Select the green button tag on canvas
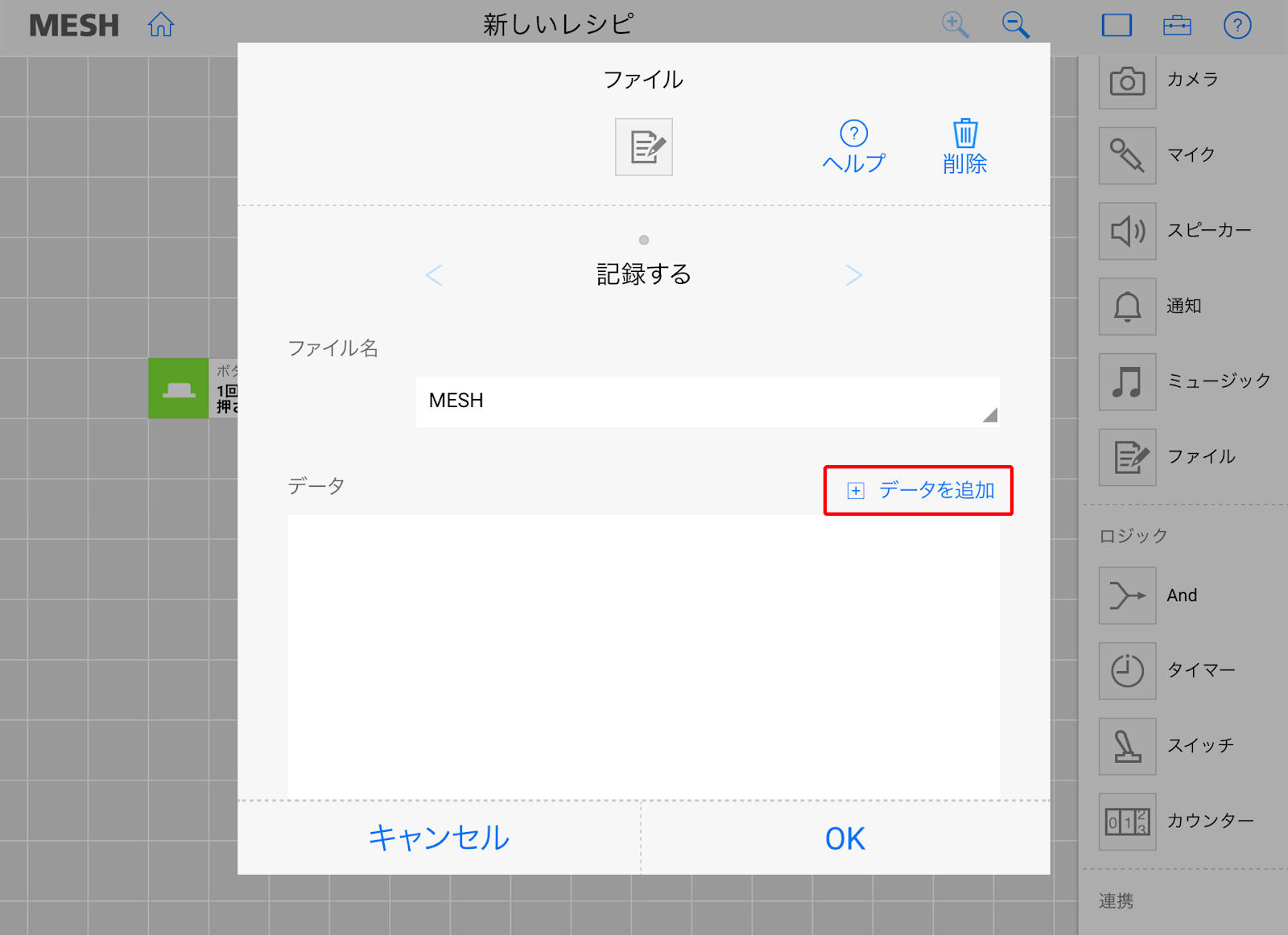Screen dimensions: 1288x935 178,388
